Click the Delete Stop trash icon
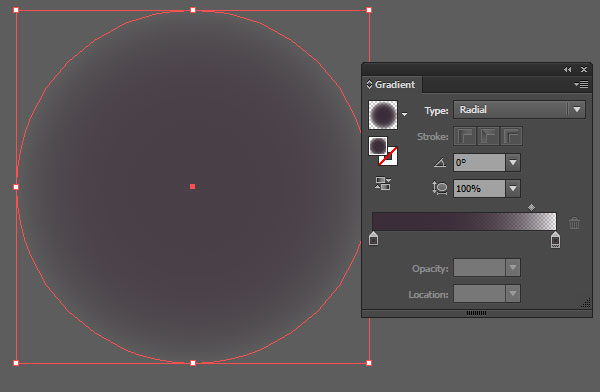 click(x=574, y=223)
